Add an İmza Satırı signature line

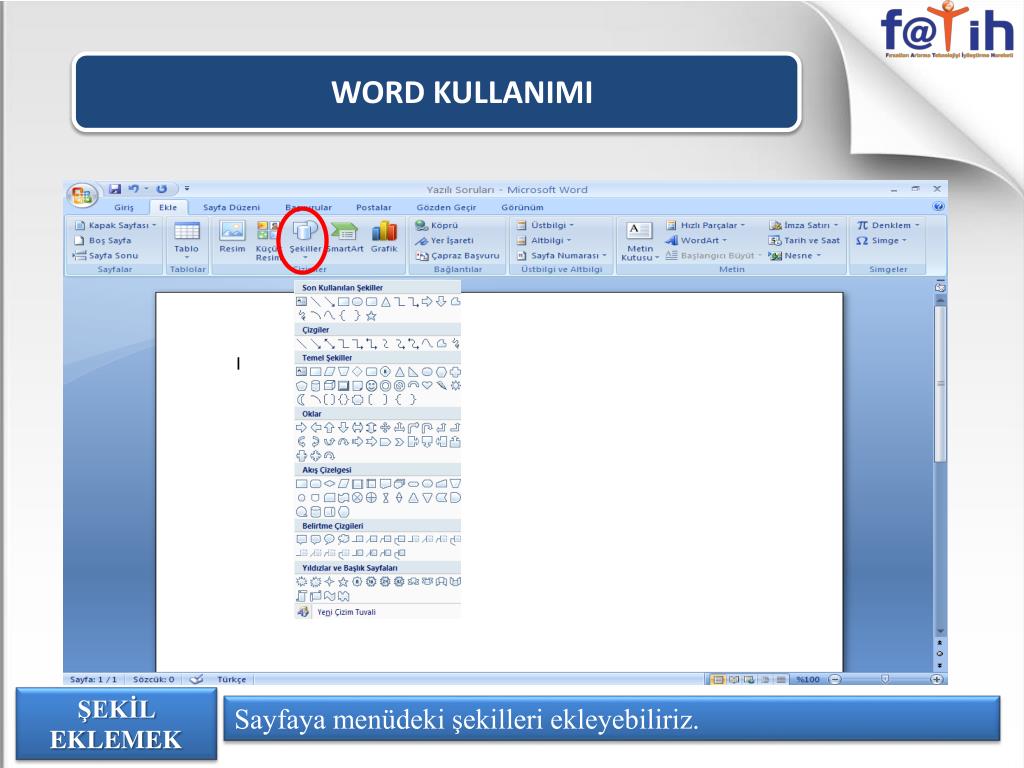point(804,225)
